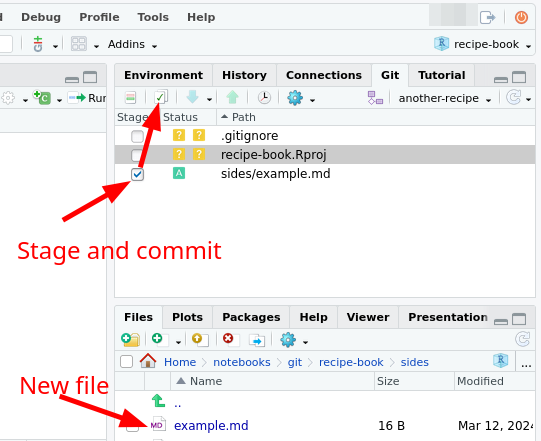Screen dimensions: 541x441
Task: Pull changes with the blue down arrow
Action: [192, 97]
